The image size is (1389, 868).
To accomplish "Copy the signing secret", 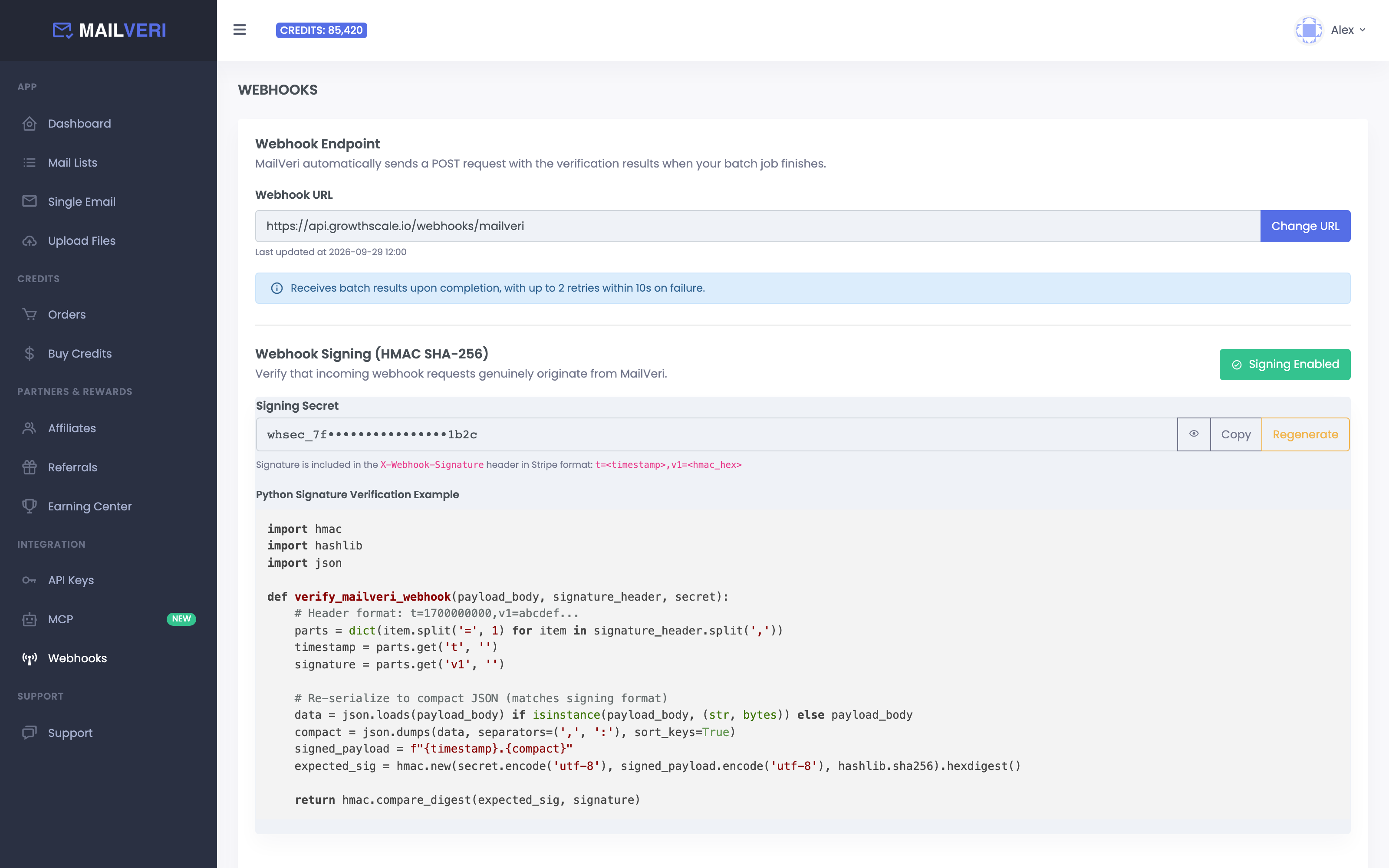I will click(1236, 434).
